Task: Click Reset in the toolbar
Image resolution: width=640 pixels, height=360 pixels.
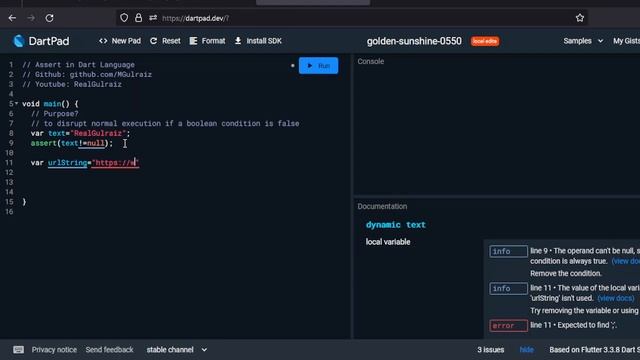Action: [165, 41]
